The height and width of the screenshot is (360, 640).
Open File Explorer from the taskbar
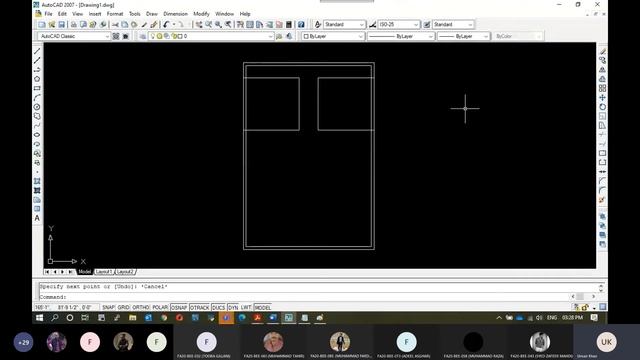click(133, 318)
